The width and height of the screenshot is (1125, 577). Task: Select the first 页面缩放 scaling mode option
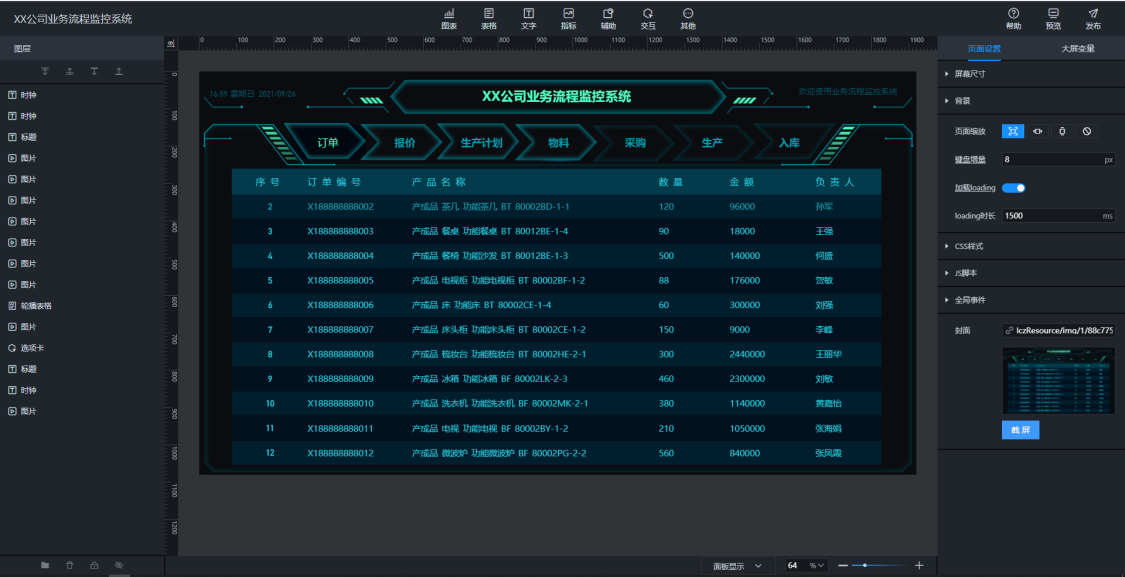[x=1013, y=131]
